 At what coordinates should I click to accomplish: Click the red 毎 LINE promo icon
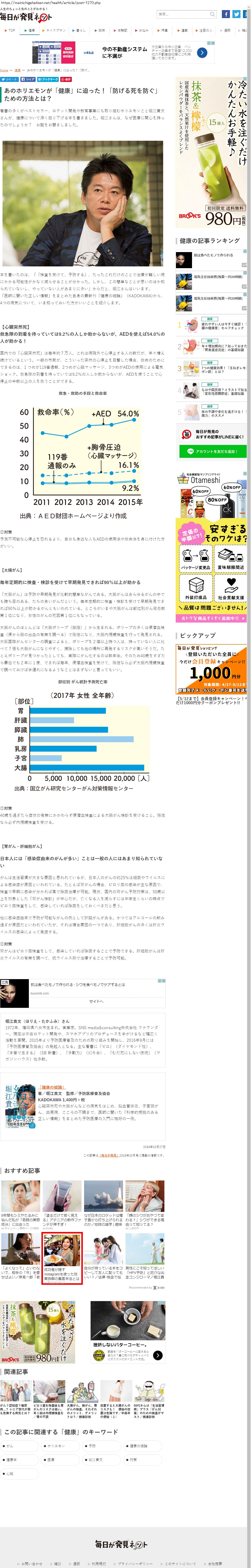186,434
